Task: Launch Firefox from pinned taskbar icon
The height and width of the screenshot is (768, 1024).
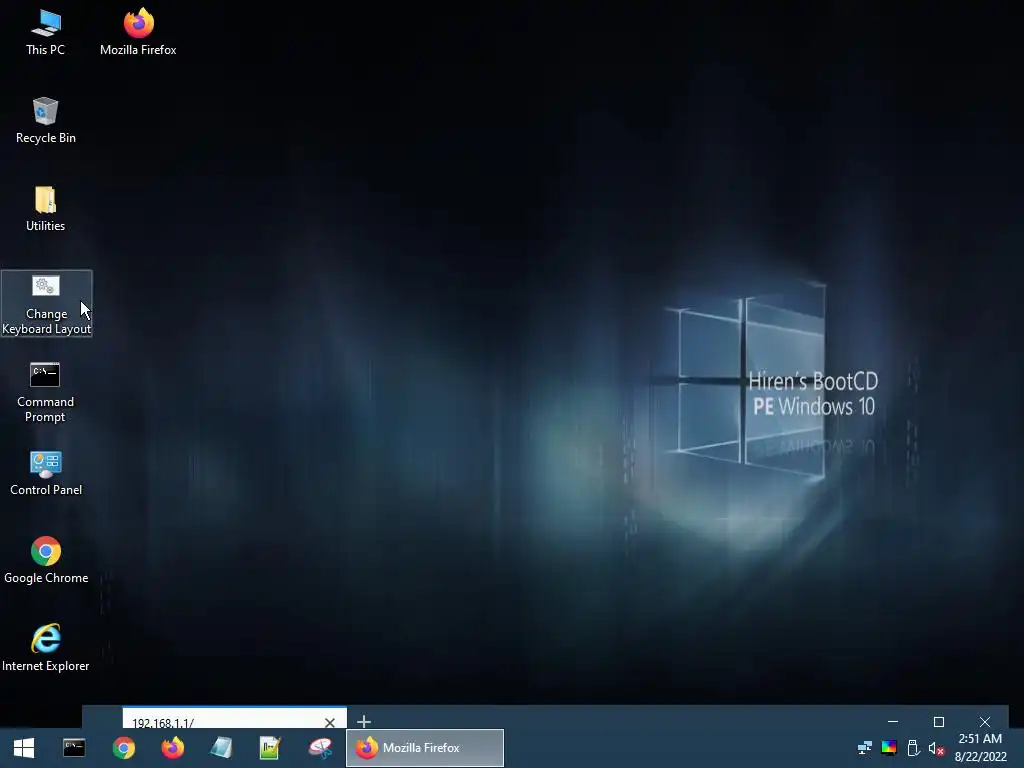Action: pos(172,748)
